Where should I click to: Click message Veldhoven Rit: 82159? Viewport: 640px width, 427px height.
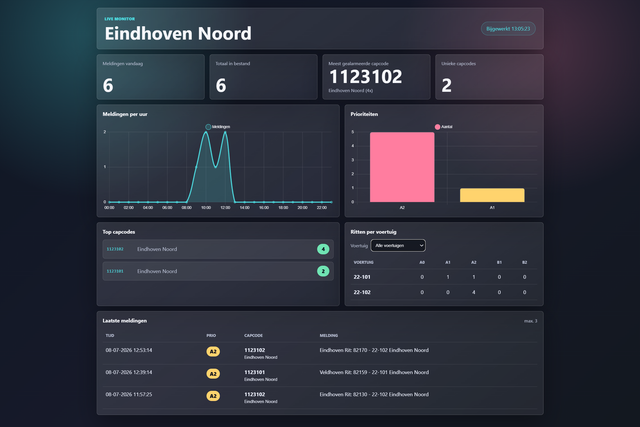pos(374,372)
